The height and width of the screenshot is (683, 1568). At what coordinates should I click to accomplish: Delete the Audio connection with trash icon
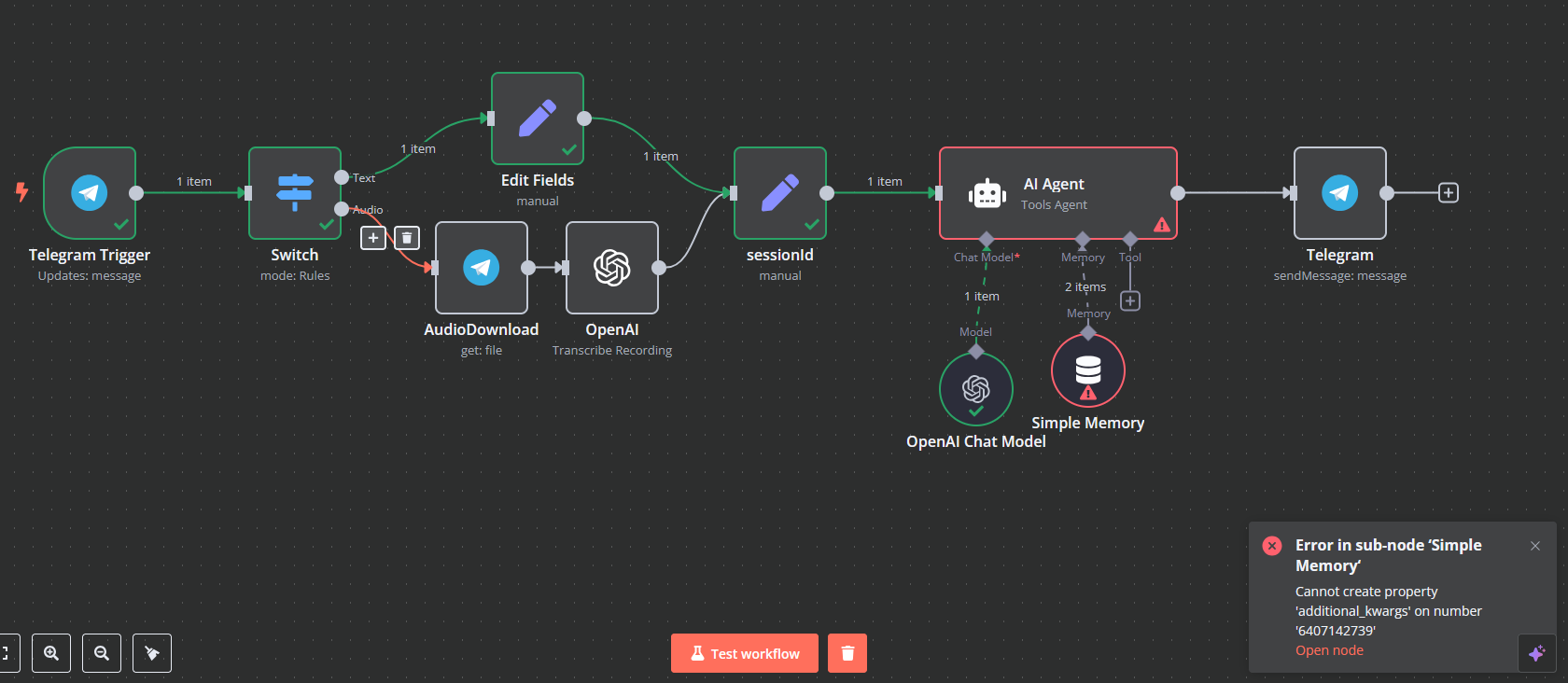tap(407, 238)
